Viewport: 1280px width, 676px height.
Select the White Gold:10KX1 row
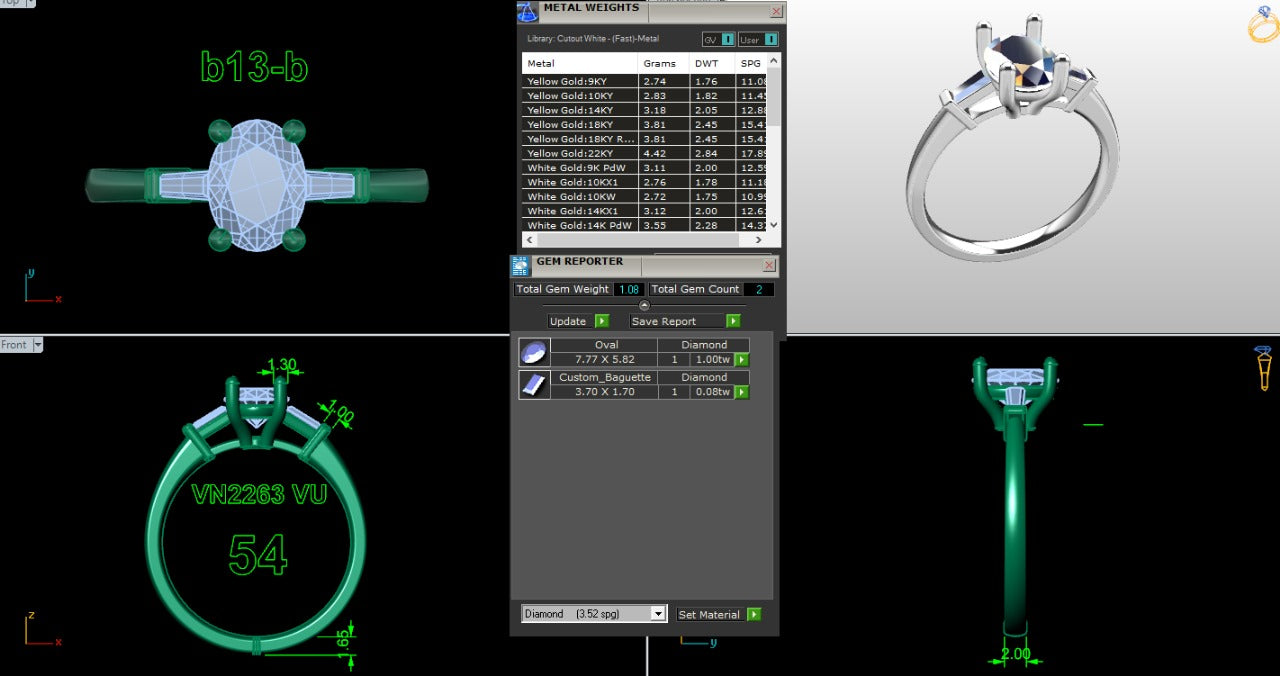pos(645,182)
